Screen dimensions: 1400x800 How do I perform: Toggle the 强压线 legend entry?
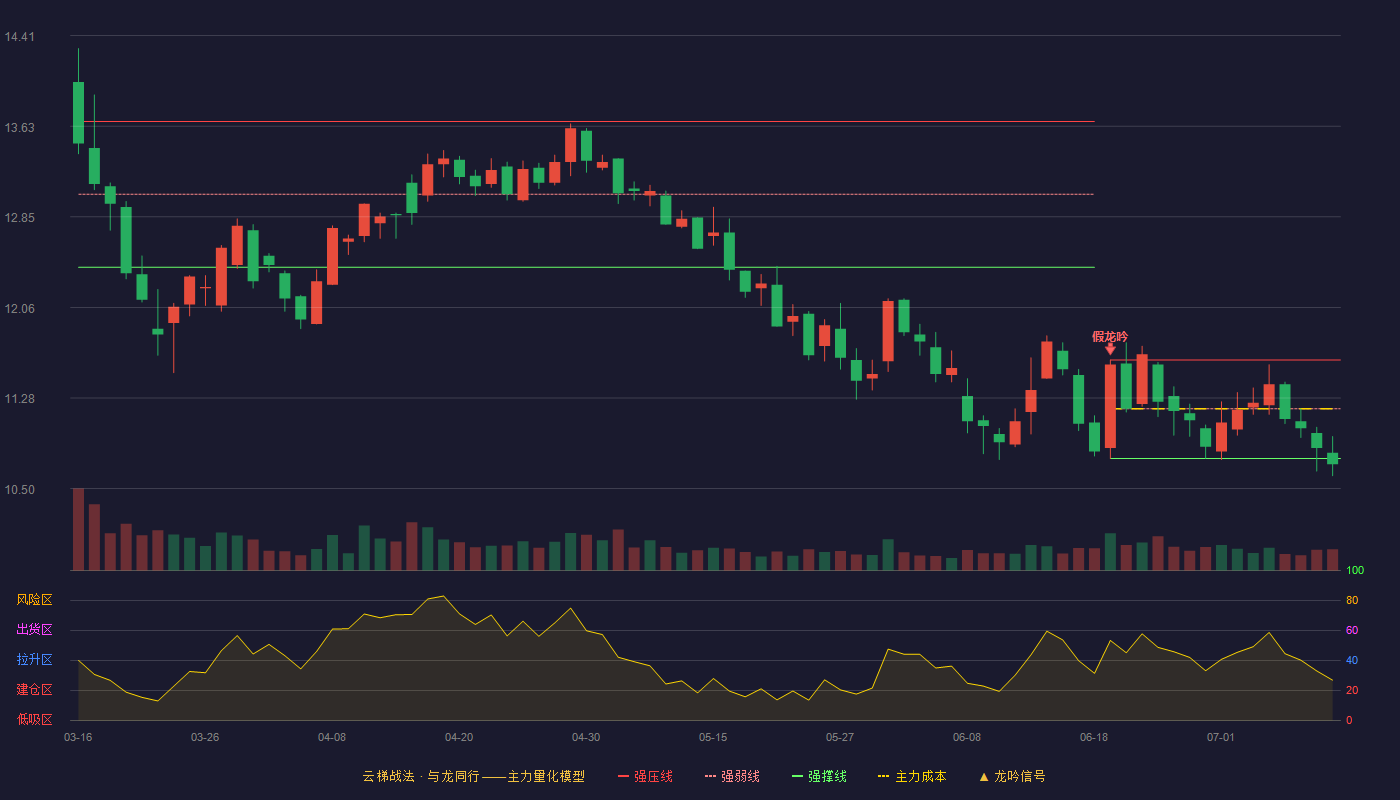pos(645,776)
